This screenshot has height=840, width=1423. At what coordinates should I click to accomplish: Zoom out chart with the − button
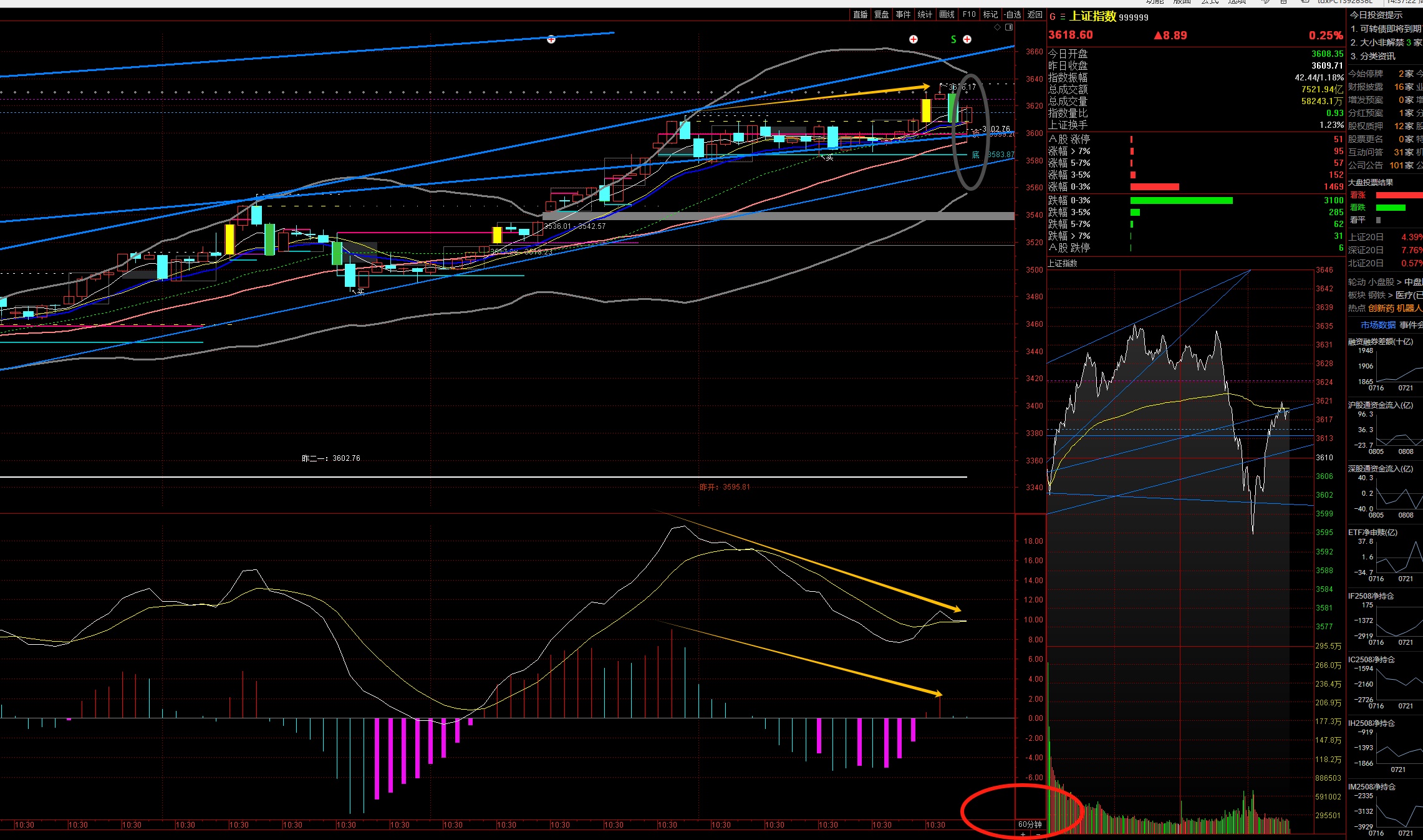[1038, 834]
